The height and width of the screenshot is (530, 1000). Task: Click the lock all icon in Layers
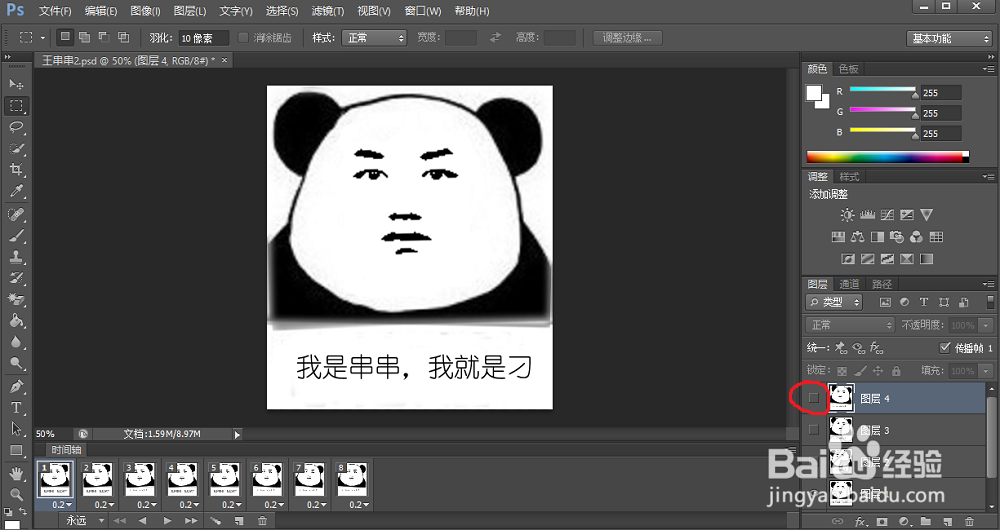896,371
